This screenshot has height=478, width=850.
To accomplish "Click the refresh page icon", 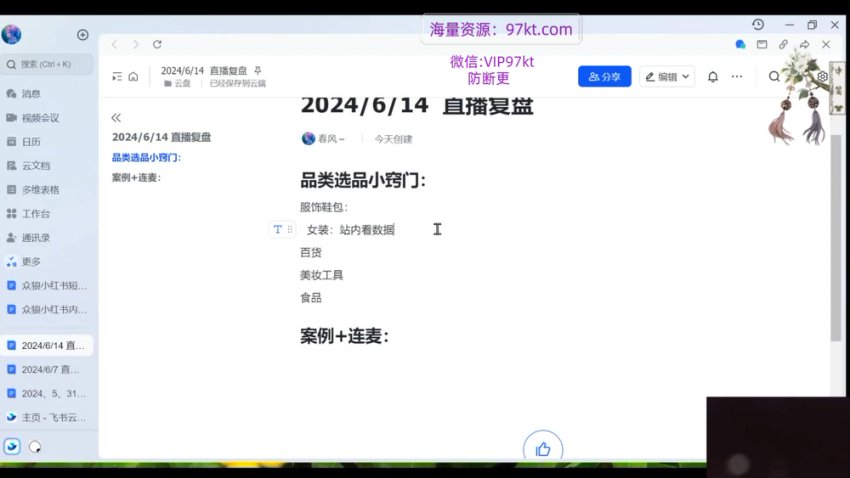I will (157, 44).
